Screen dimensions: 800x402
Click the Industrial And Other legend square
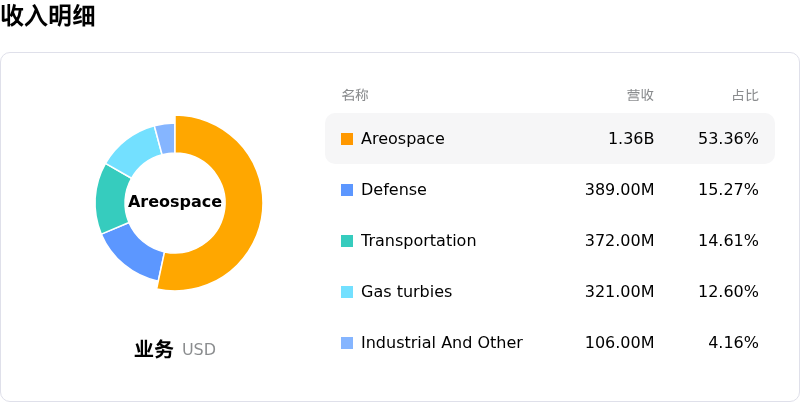(347, 343)
